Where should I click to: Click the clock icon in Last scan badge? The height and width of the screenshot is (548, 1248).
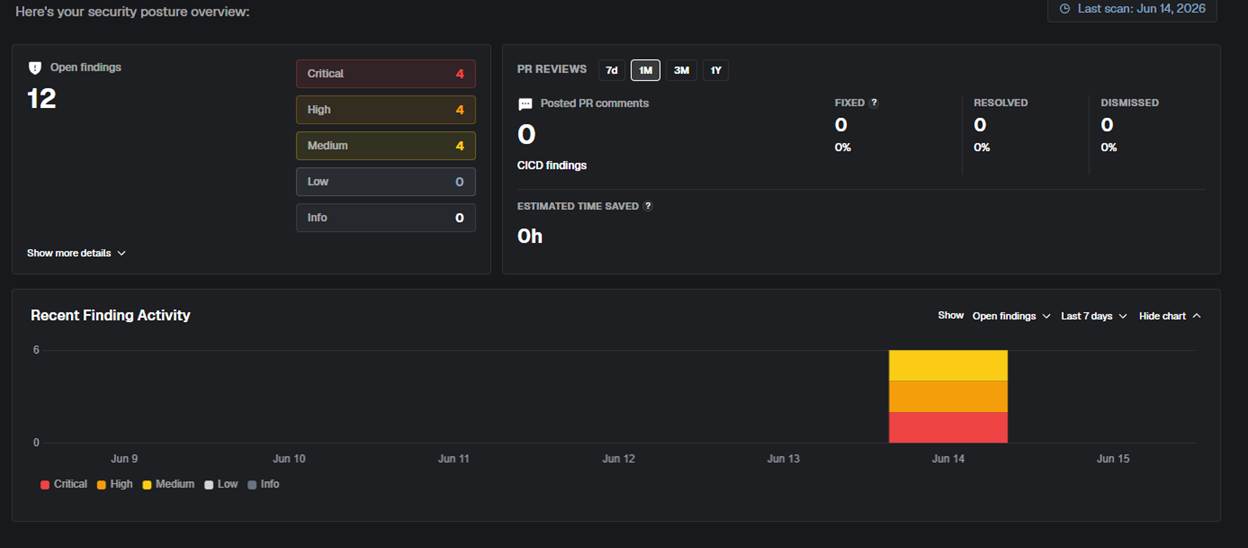click(1065, 8)
